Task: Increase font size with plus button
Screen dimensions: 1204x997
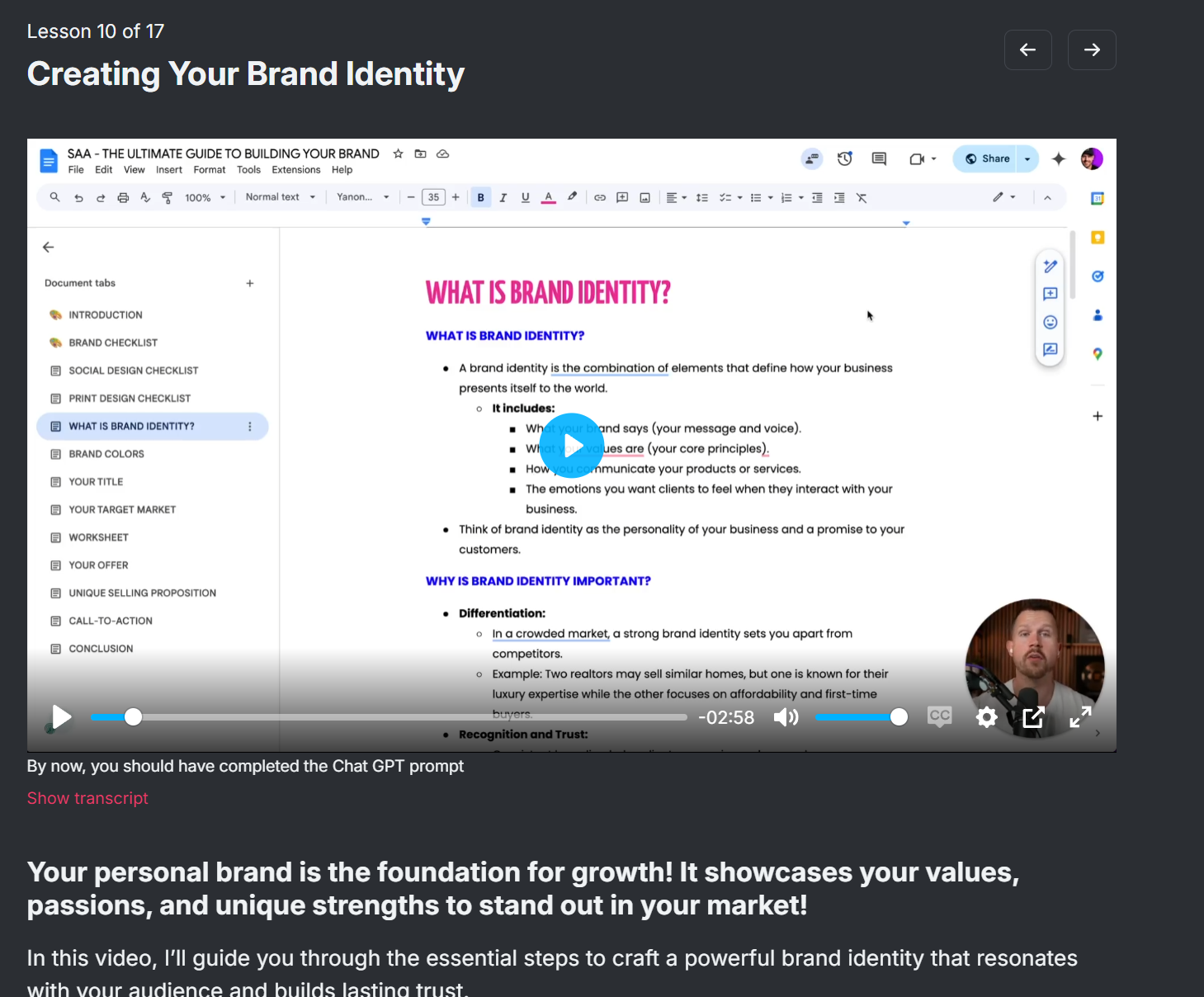Action: 456,197
